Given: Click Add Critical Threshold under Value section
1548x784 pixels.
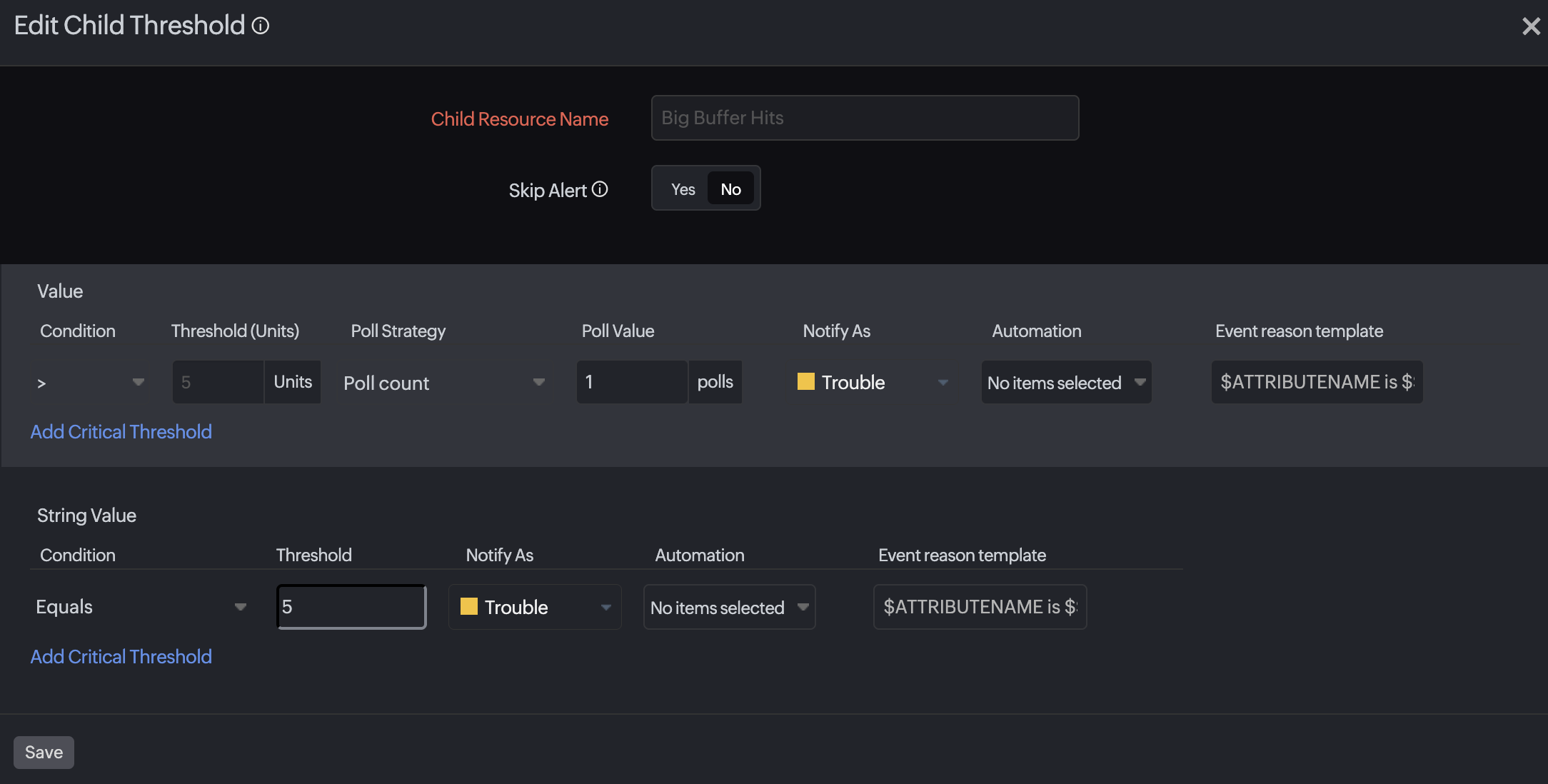Looking at the screenshot, I should [121, 432].
